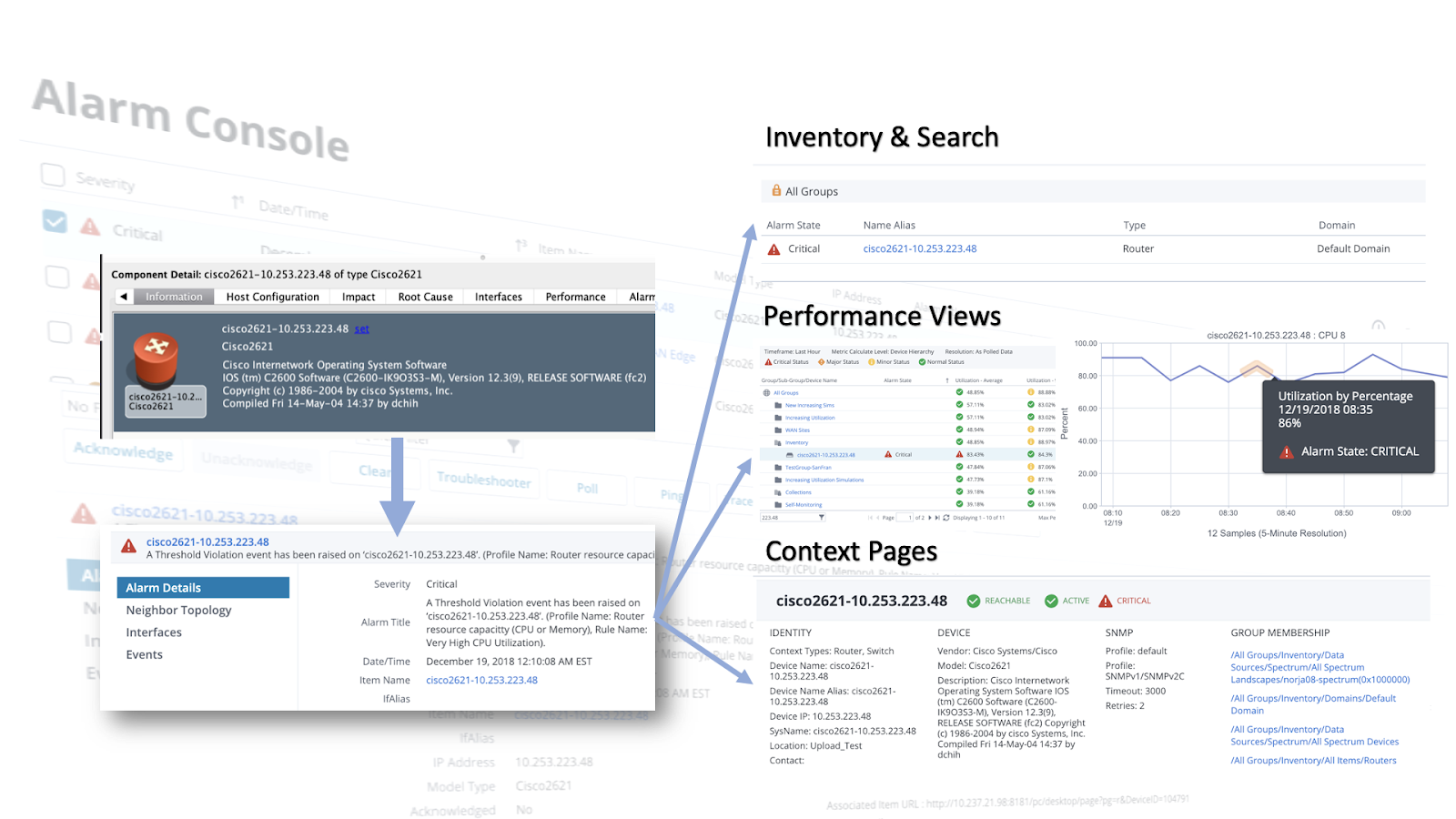Open the Host Configuration tab

(x=273, y=297)
